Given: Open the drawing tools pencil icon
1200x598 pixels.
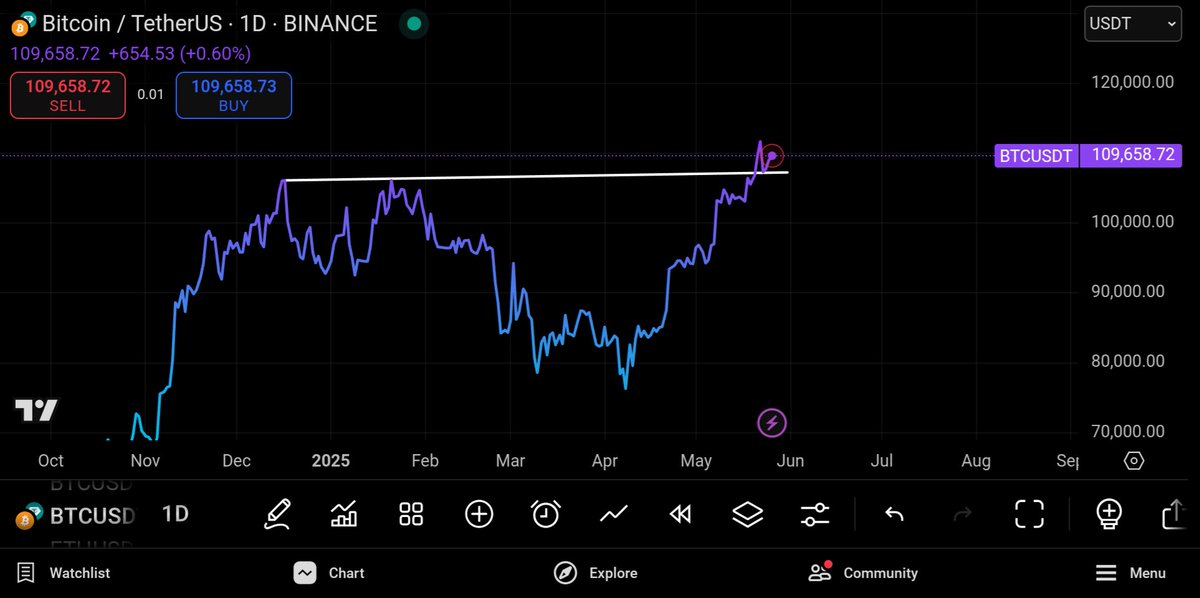Looking at the screenshot, I should pyautogui.click(x=278, y=514).
